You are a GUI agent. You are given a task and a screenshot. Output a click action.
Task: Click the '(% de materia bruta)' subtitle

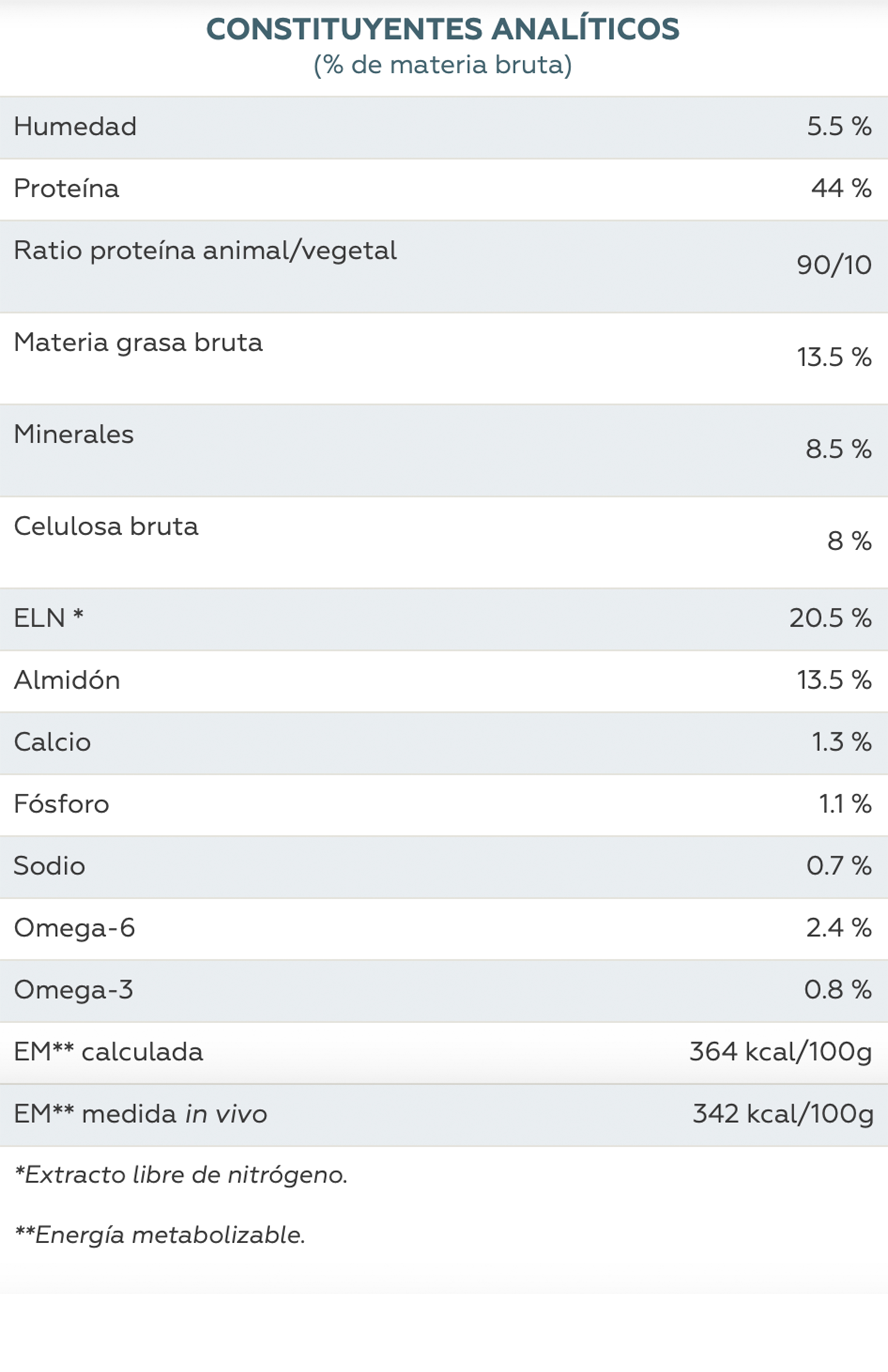pos(443,65)
